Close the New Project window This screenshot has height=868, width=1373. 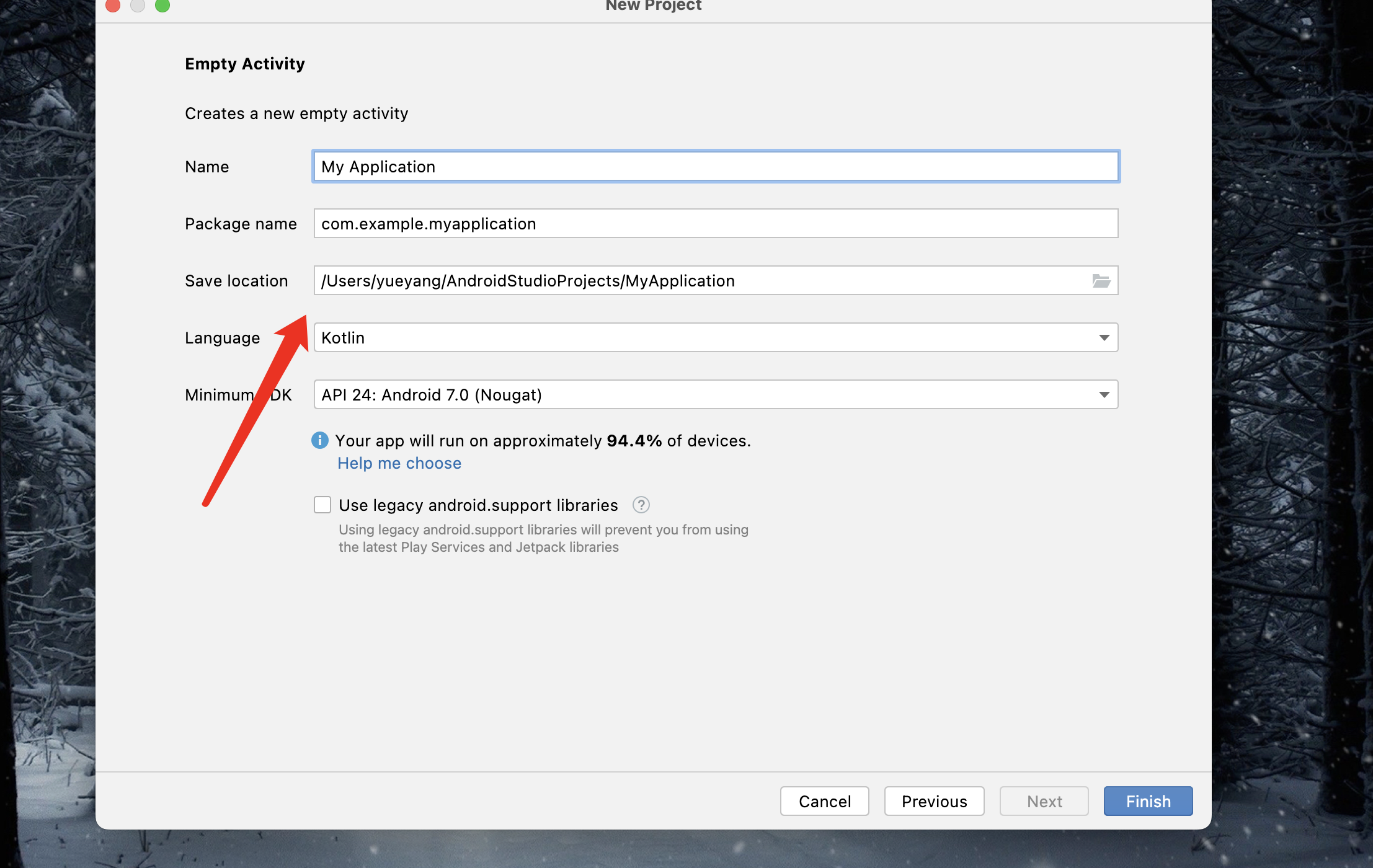(113, 5)
